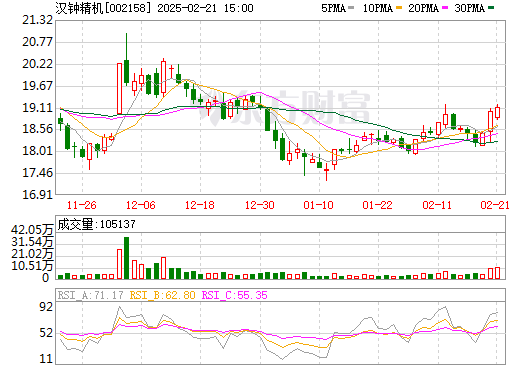Select the 12-06 date axis label
520x365 pixels.
(x=141, y=205)
